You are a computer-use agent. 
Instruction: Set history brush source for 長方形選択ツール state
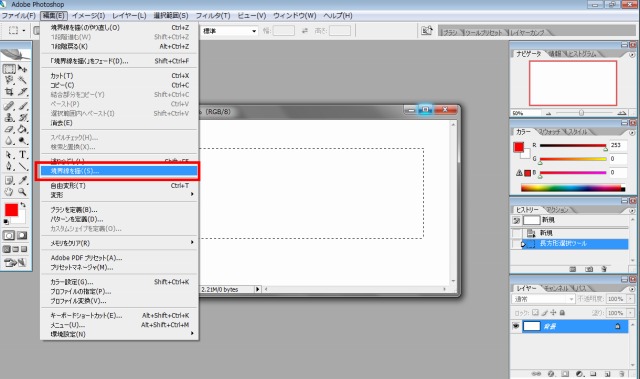point(517,244)
